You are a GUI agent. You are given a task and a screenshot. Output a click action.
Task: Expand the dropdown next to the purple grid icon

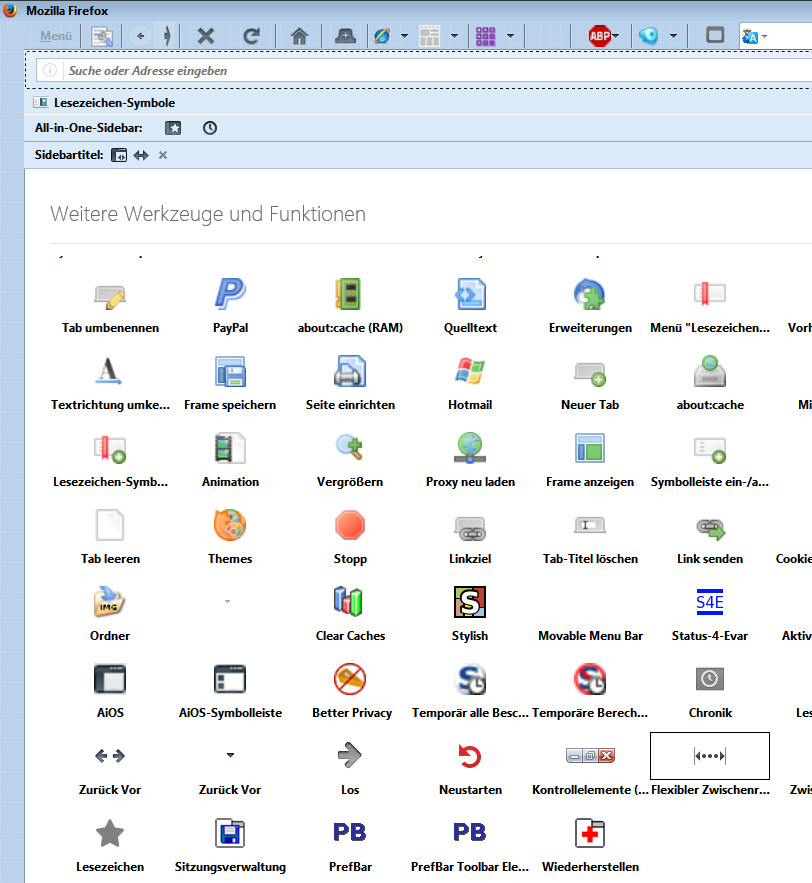[x=511, y=36]
